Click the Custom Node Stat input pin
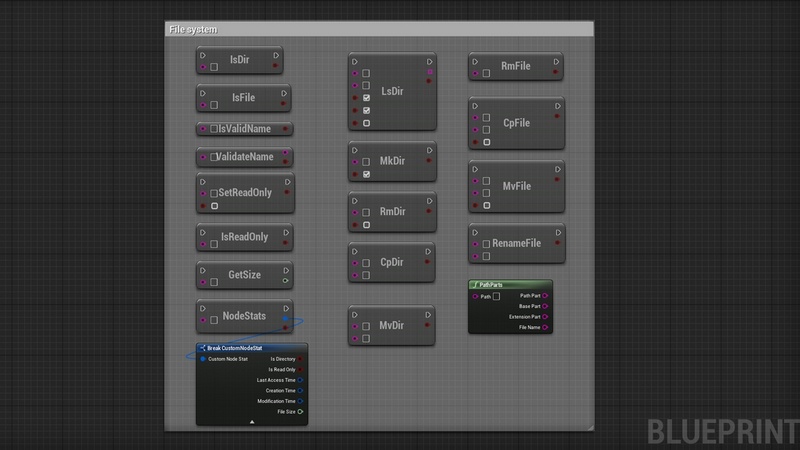 coord(203,358)
